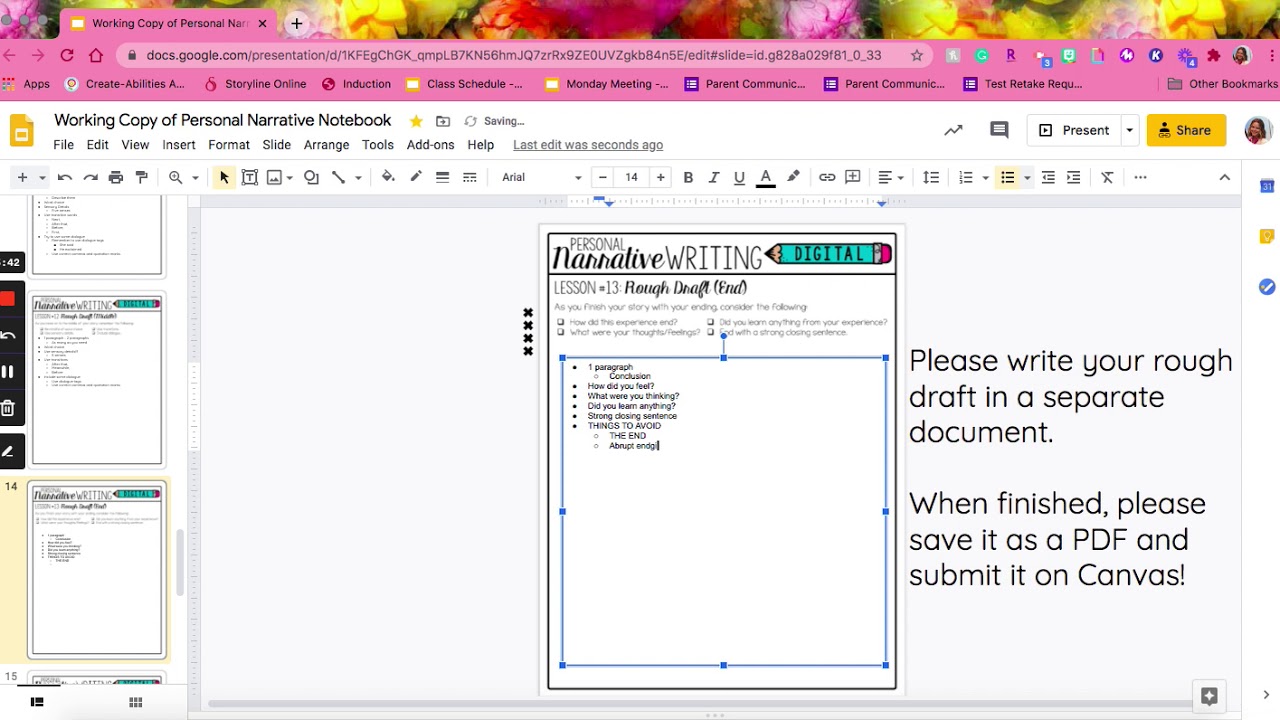Pick the line tool

point(338,177)
